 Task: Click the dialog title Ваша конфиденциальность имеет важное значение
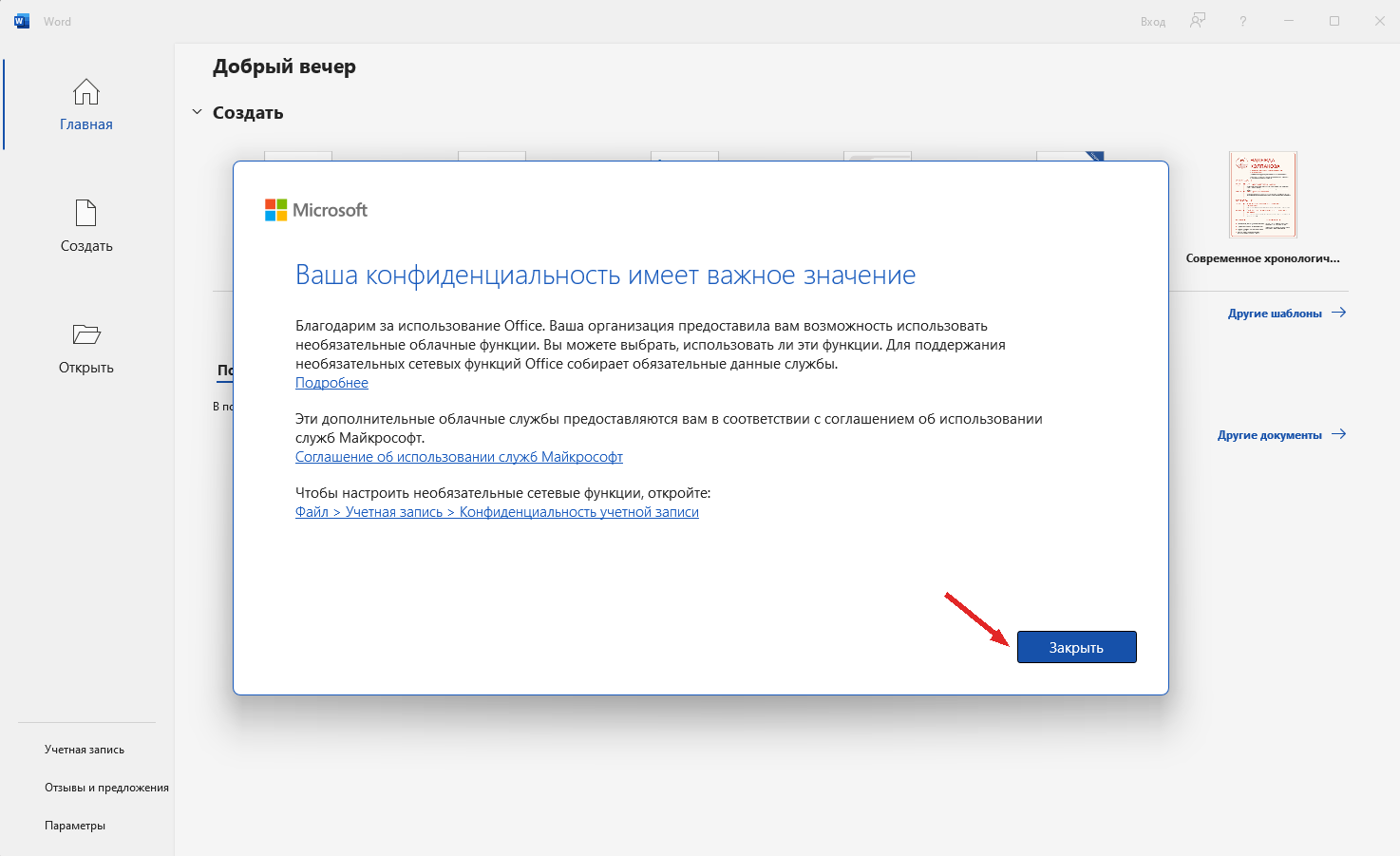(x=605, y=275)
